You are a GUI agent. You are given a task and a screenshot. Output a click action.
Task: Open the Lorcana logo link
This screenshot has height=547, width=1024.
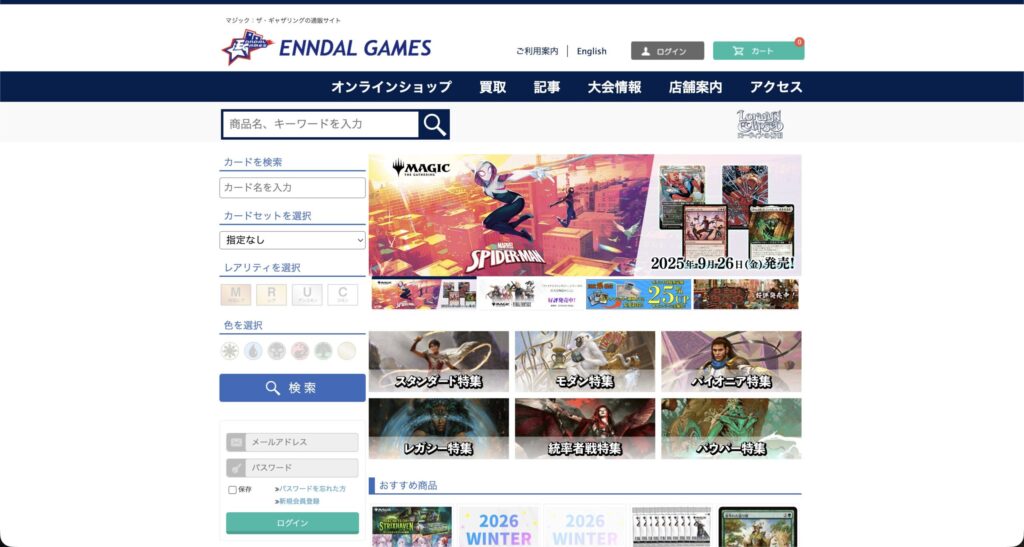click(760, 124)
